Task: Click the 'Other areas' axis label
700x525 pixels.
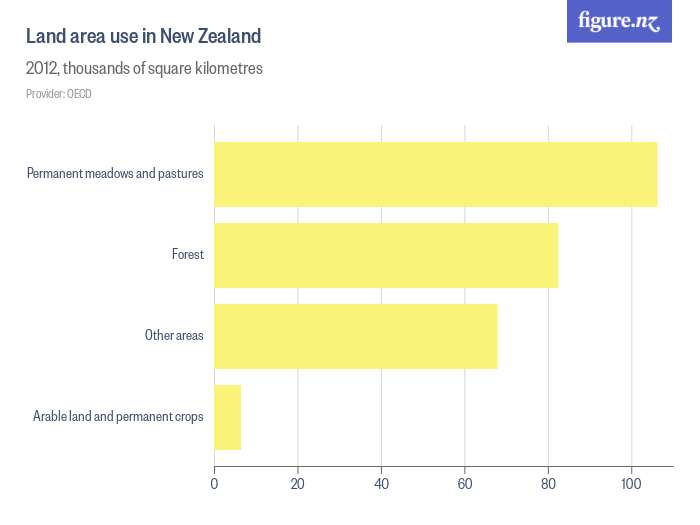Action: [174, 336]
